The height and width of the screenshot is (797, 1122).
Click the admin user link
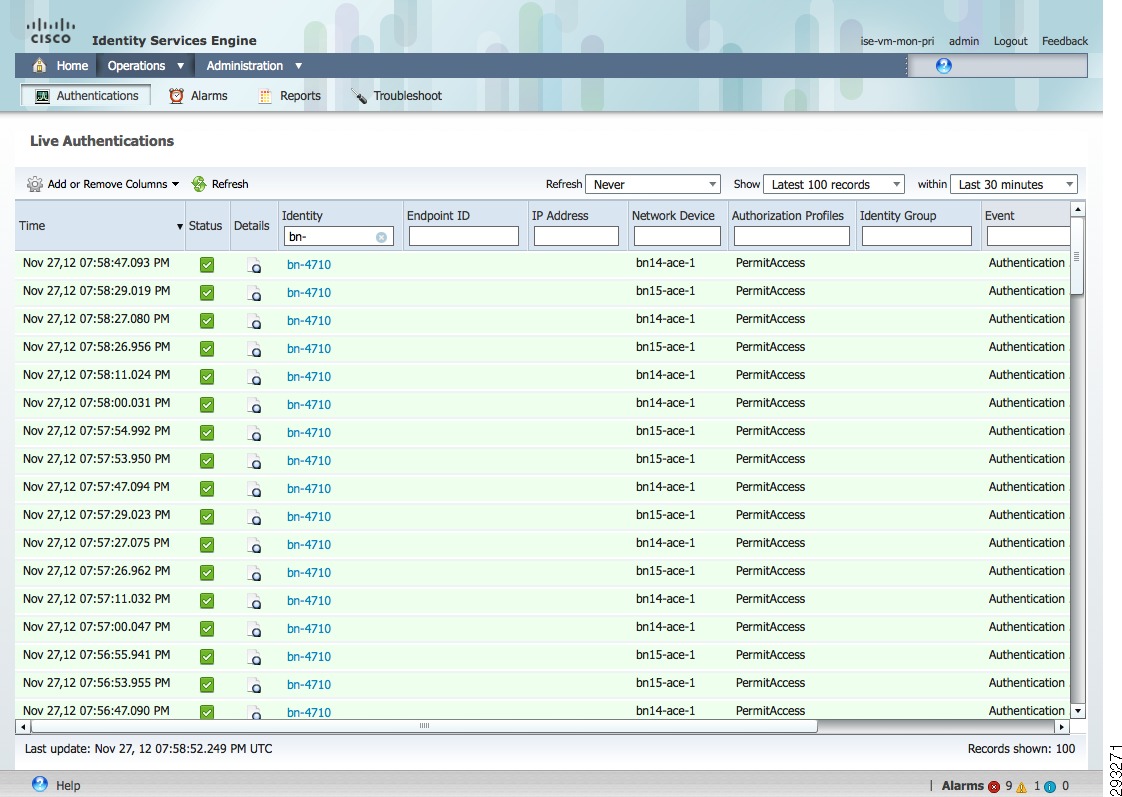(x=964, y=41)
